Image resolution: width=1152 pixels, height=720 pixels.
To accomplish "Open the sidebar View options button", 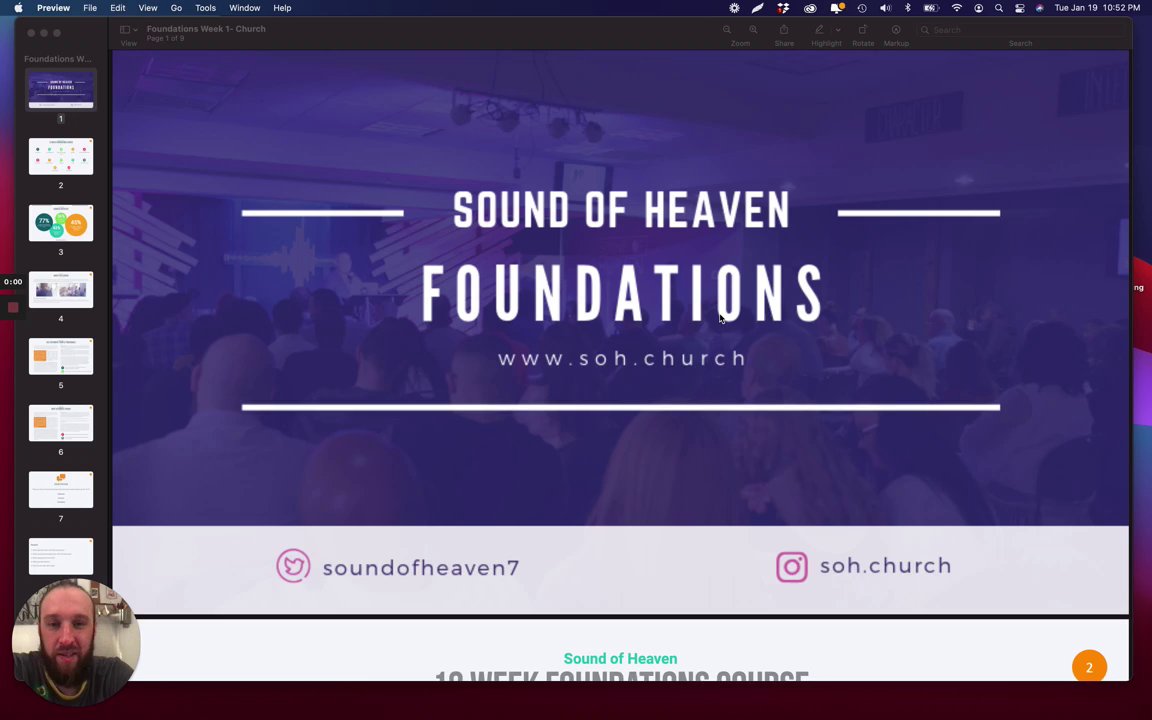I will point(129,29).
